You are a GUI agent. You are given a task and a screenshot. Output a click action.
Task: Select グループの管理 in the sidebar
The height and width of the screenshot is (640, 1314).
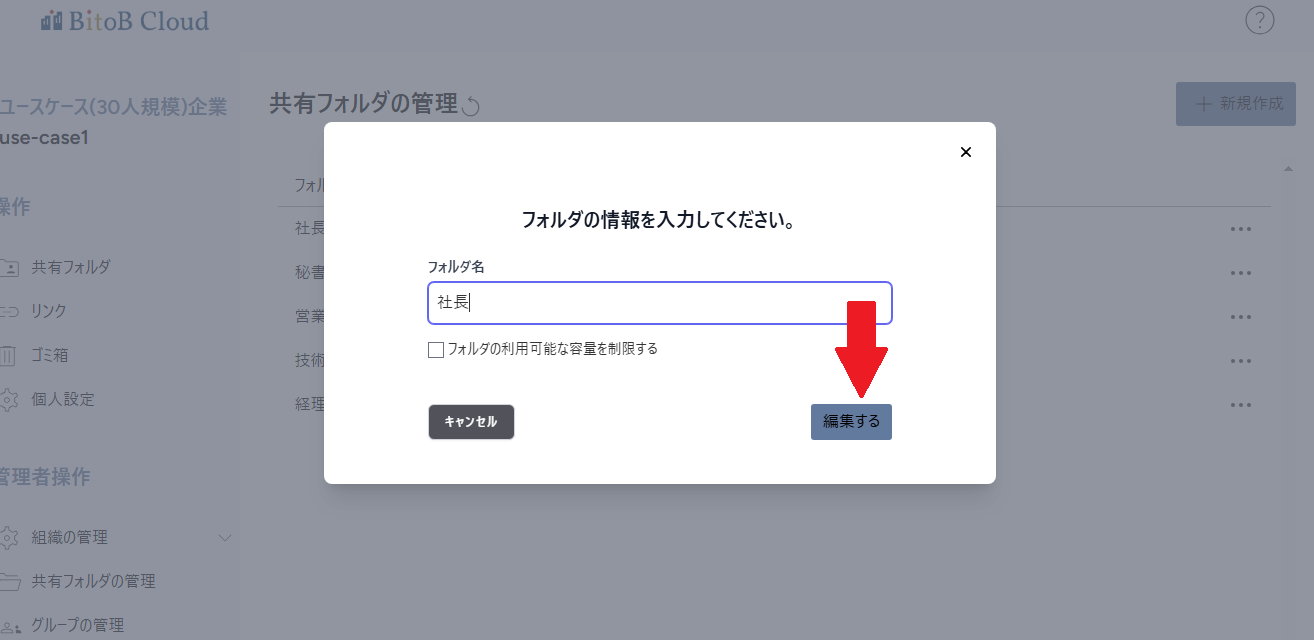[x=77, y=625]
